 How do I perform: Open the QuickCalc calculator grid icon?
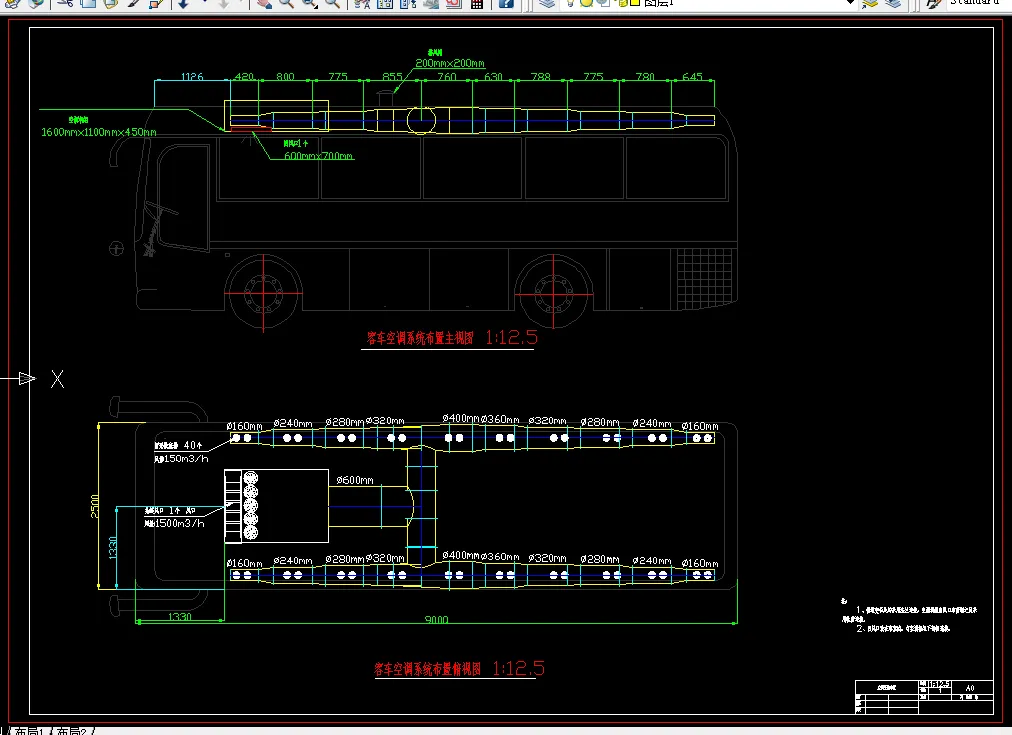[x=476, y=3]
